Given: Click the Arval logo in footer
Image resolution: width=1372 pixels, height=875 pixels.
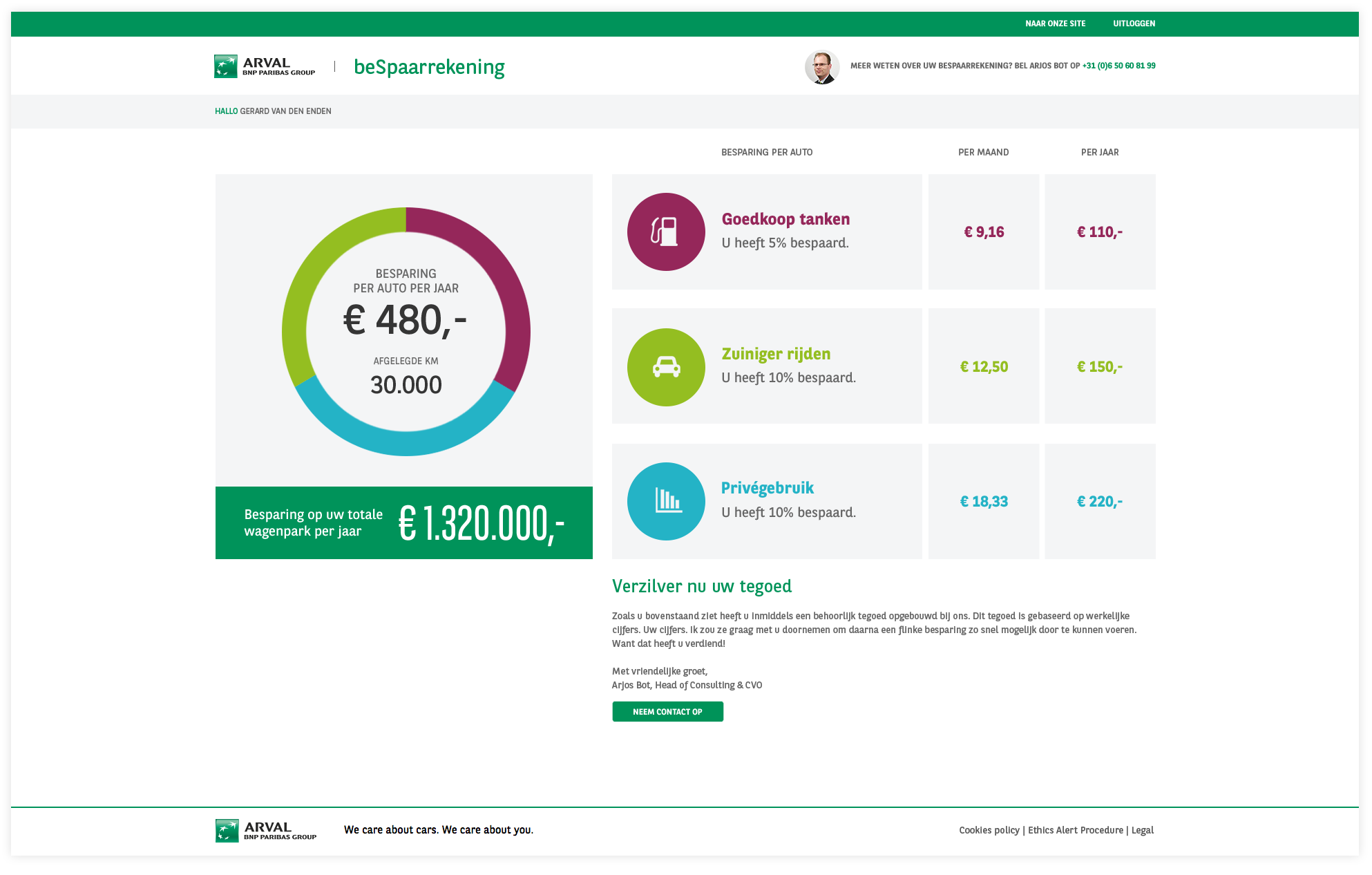Looking at the screenshot, I should coord(266,830).
